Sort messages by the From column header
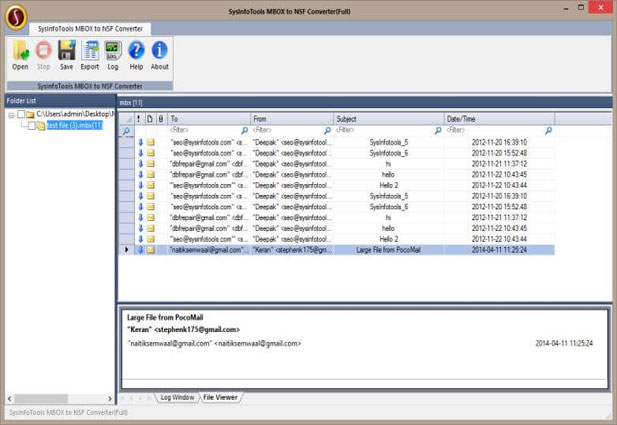The height and width of the screenshot is (425, 617). 292,118
